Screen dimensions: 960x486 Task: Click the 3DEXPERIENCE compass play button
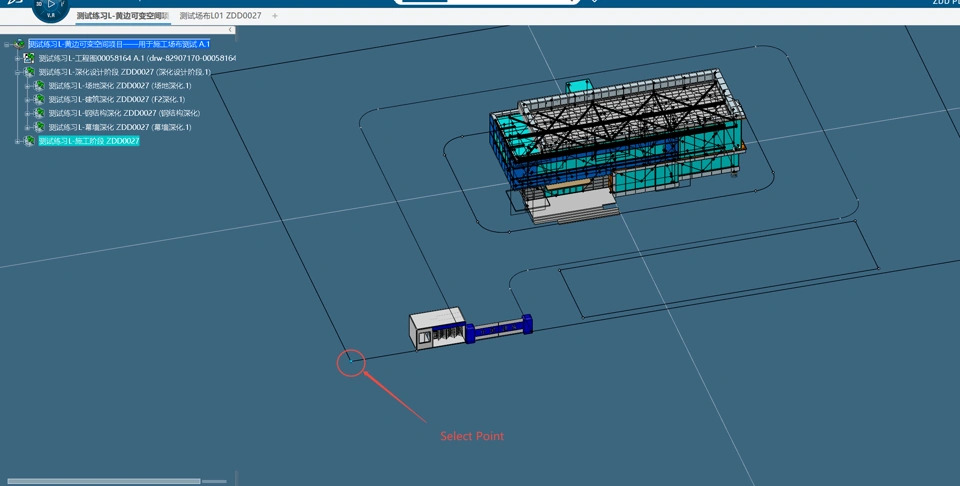click(x=51, y=5)
